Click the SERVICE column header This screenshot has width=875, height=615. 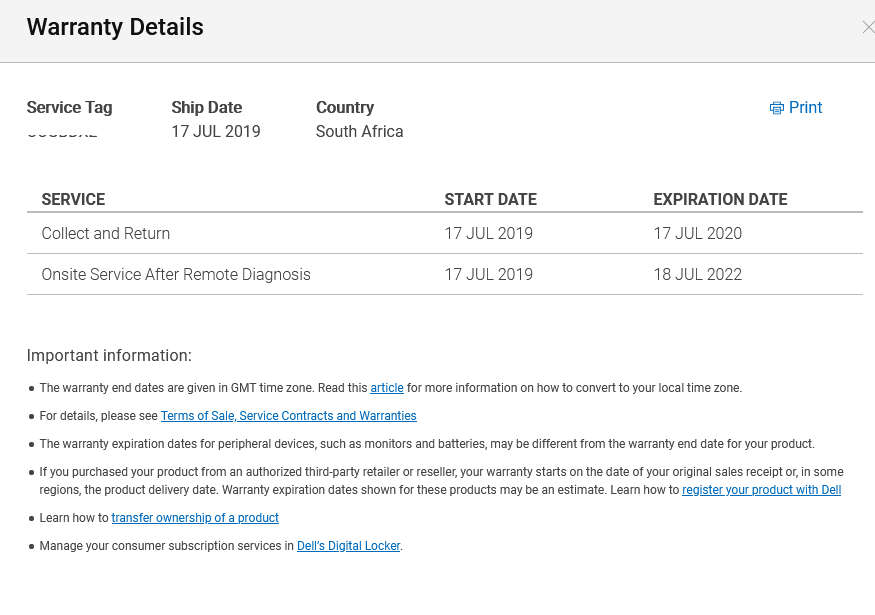[x=73, y=199]
